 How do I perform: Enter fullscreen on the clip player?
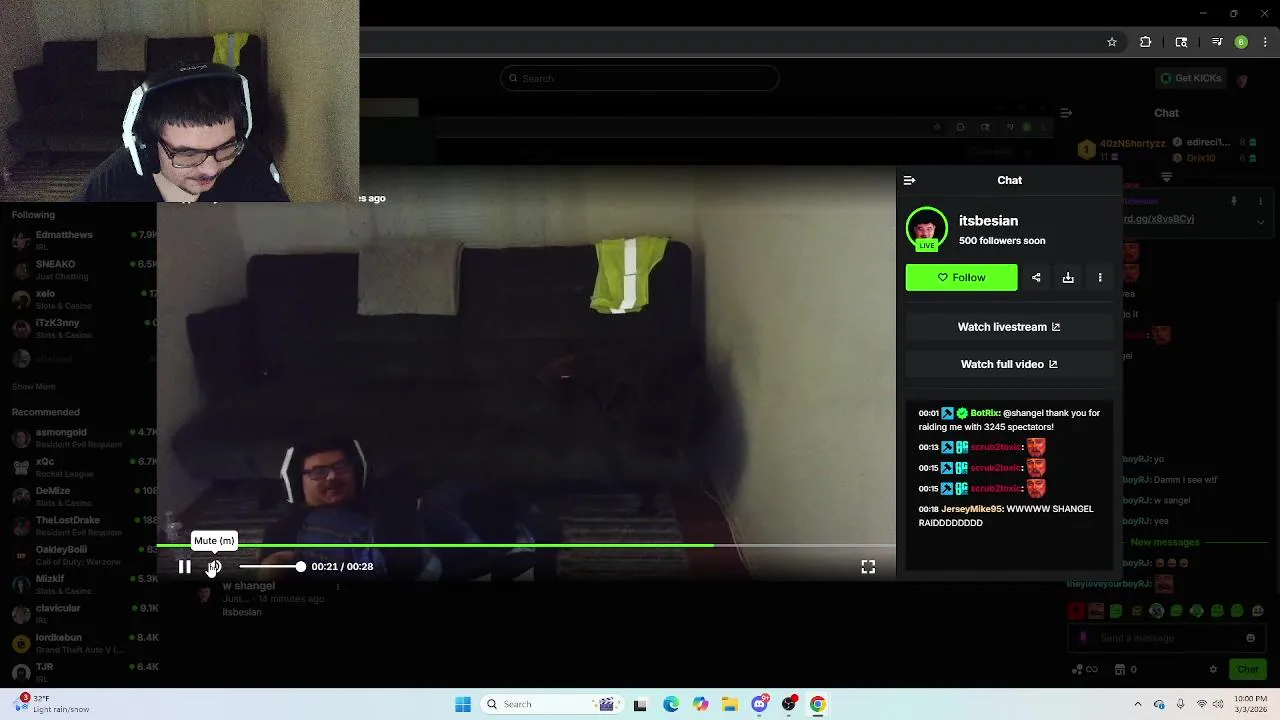(868, 567)
